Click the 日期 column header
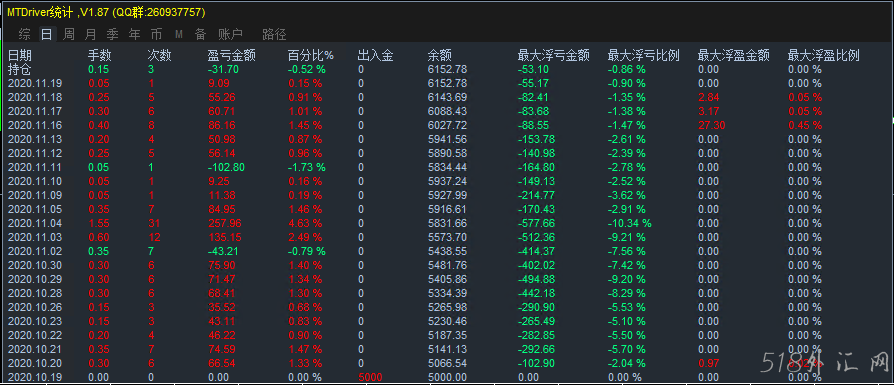This screenshot has width=894, height=385. tap(20, 55)
